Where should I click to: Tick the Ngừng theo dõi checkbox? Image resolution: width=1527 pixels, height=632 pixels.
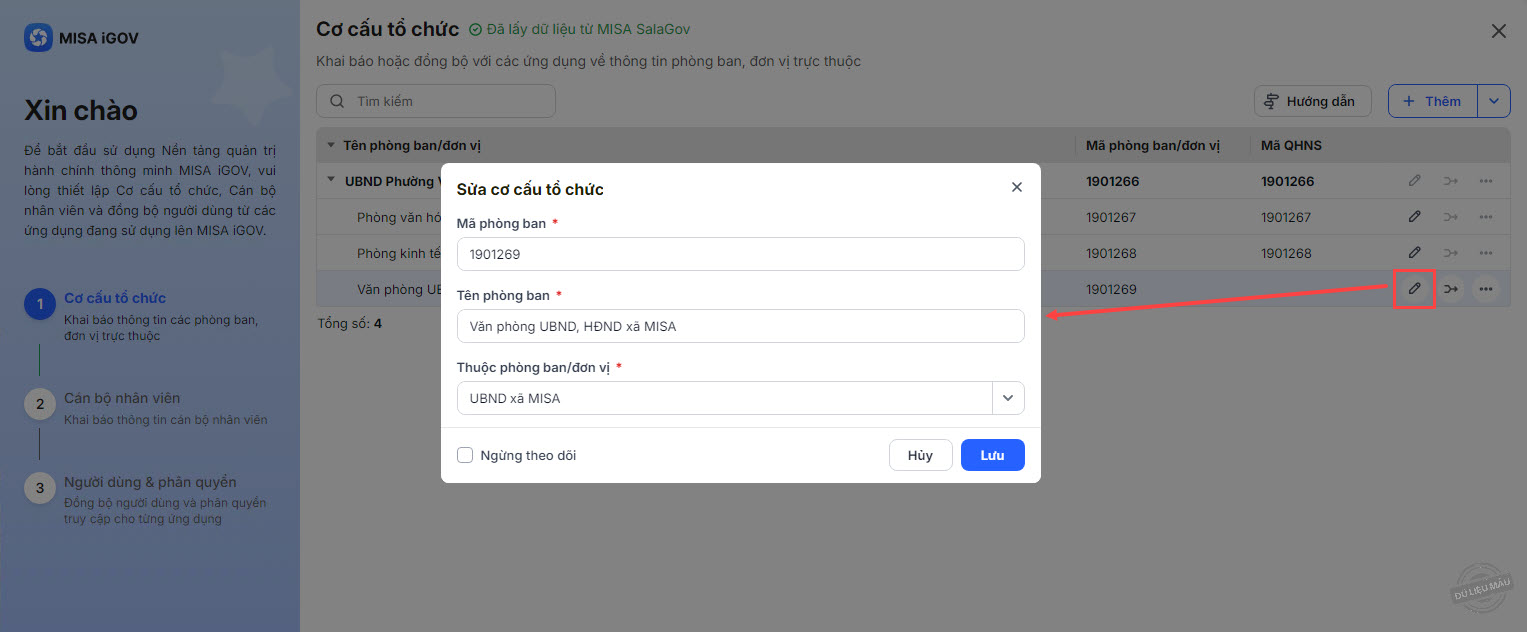[465, 455]
